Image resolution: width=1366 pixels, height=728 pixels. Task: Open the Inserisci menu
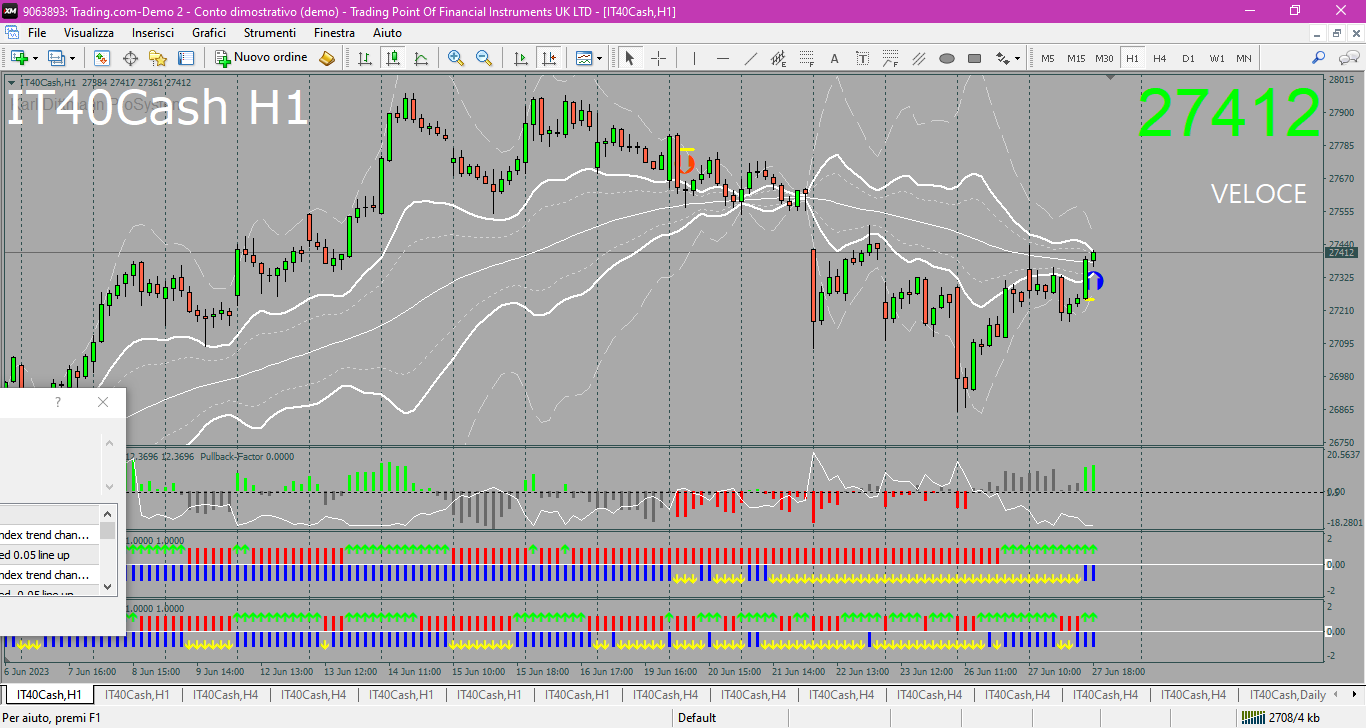click(x=153, y=33)
